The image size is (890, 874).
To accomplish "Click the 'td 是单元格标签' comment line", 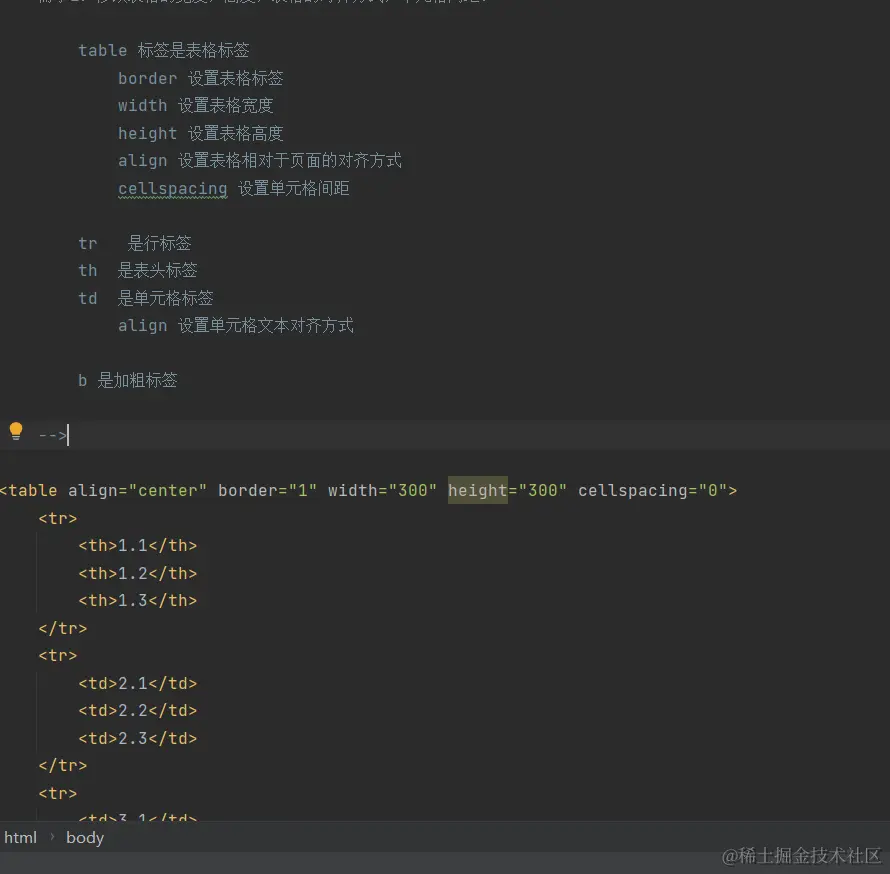I will tap(146, 299).
